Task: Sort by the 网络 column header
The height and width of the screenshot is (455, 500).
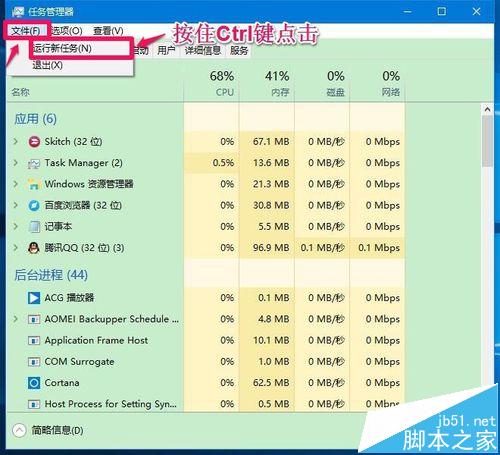Action: point(377,83)
